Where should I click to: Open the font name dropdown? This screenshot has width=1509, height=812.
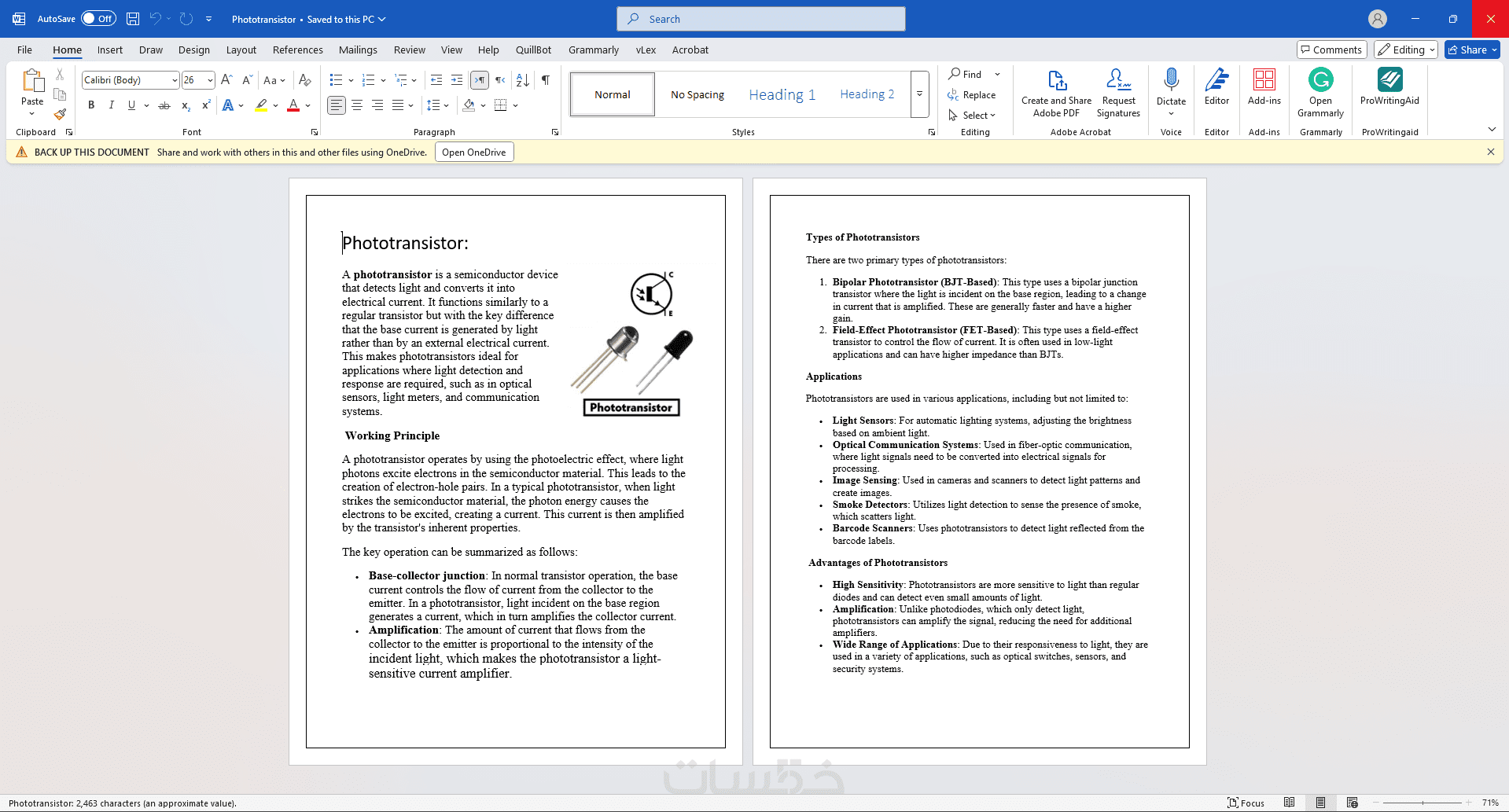[x=175, y=80]
